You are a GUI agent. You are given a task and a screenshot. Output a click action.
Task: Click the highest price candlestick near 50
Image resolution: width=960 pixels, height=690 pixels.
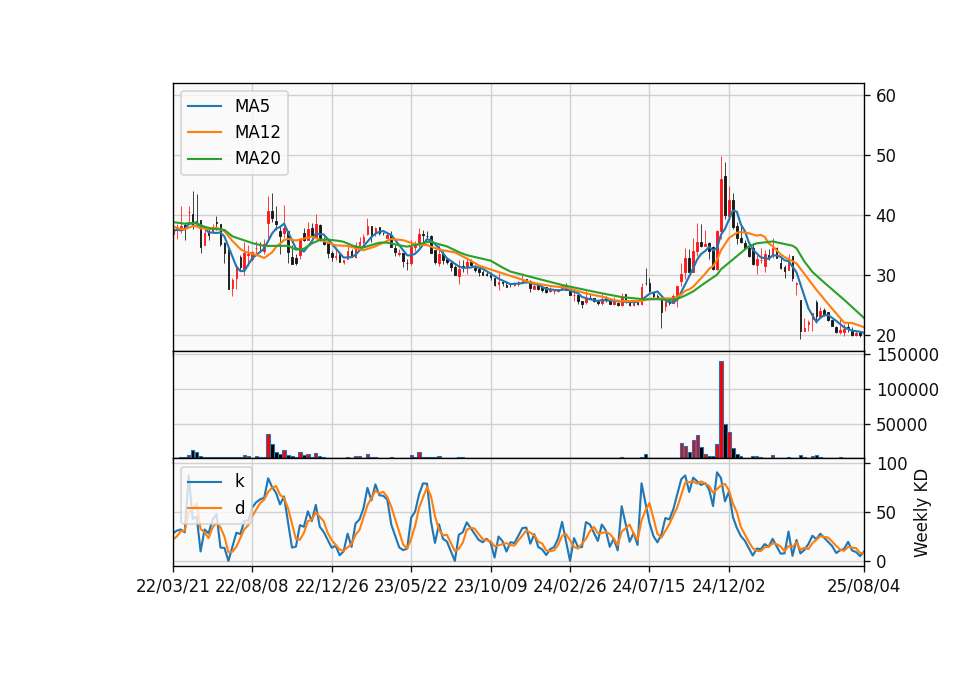point(721,196)
